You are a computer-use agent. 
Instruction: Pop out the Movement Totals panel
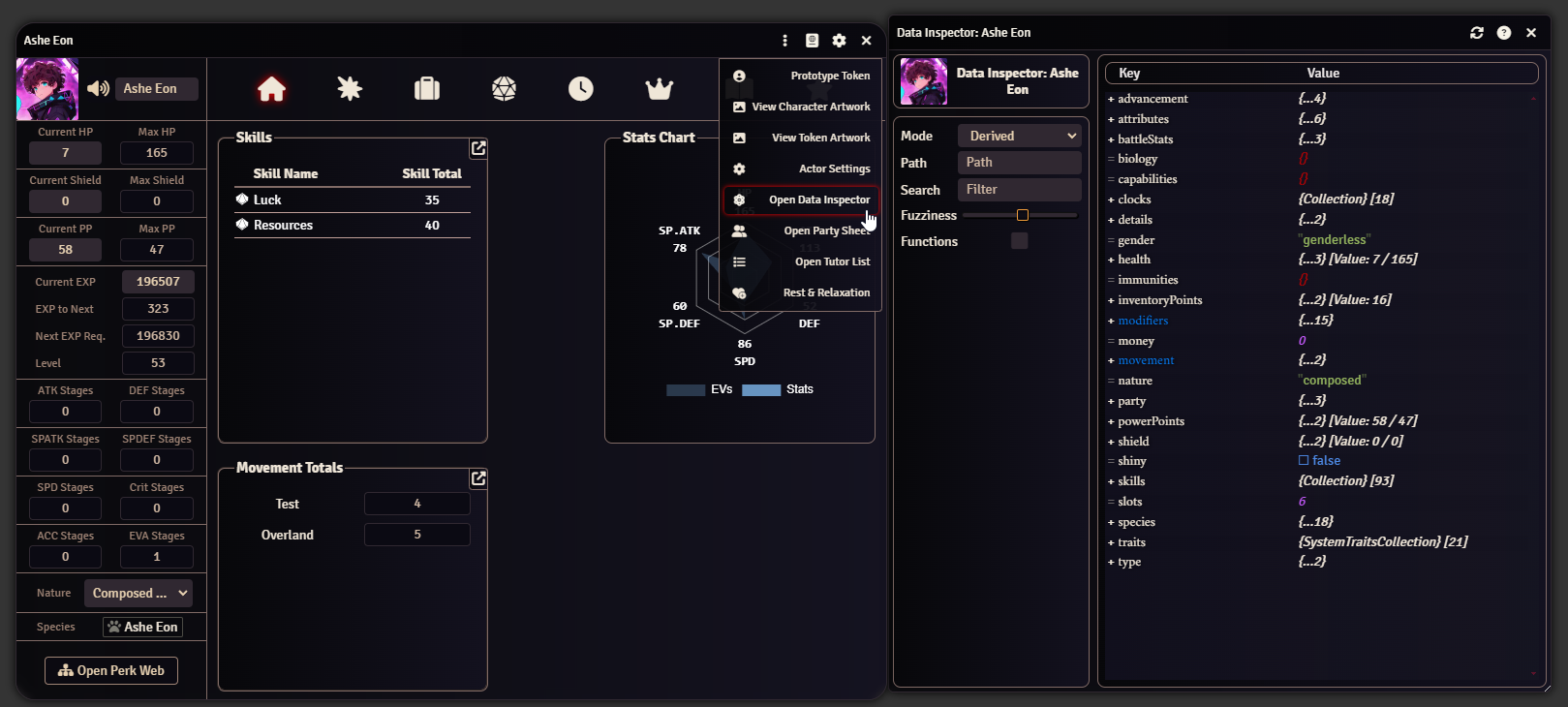tap(477, 478)
